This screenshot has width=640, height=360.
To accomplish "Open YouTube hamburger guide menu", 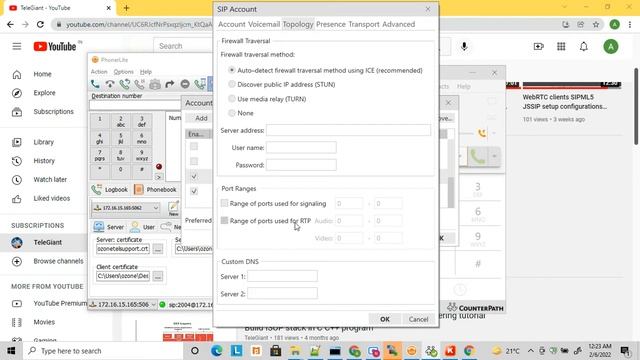I will [17, 47].
